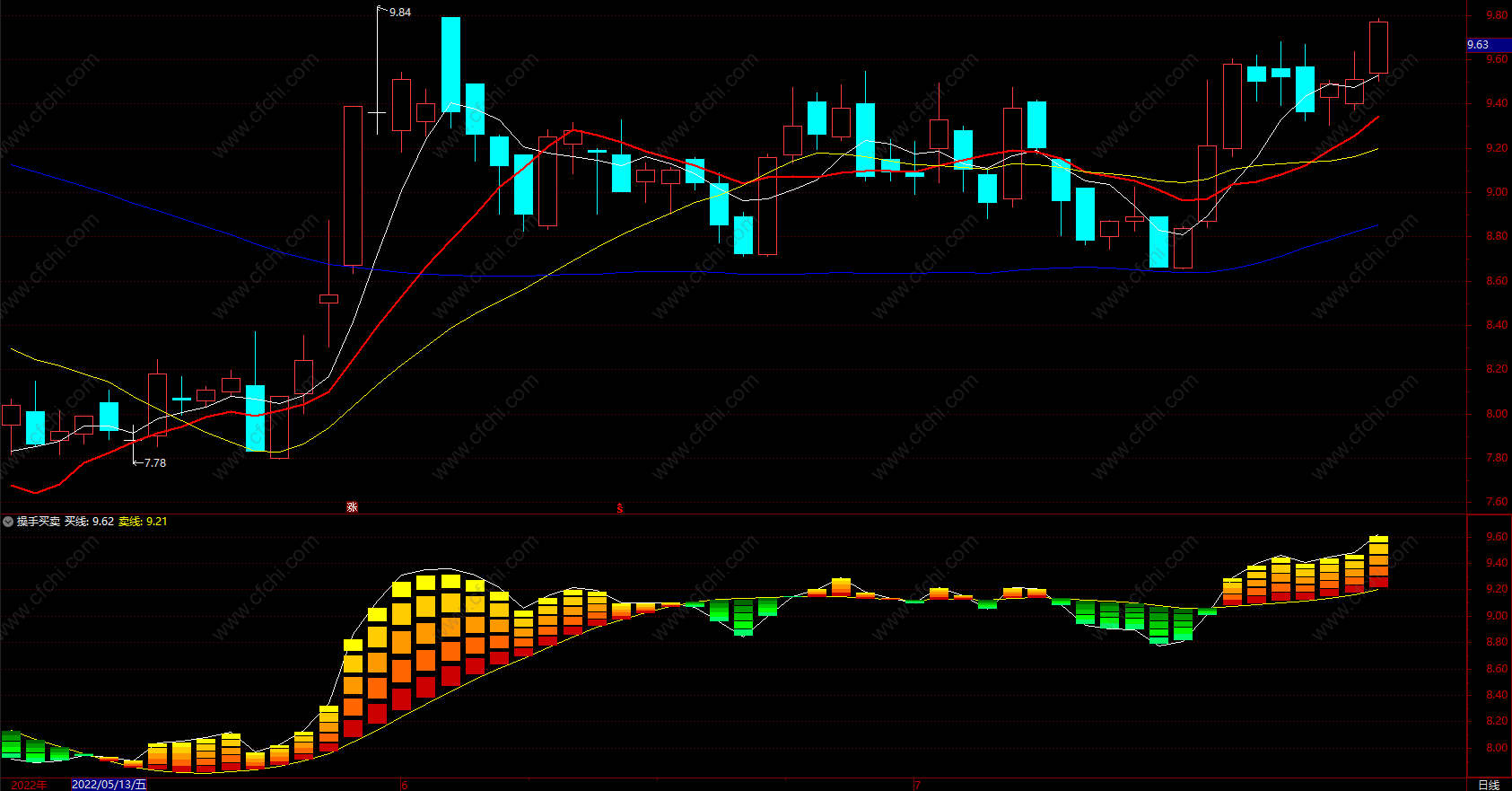Collapse the 操手买卖 indicator dropdown arrow

8,522
